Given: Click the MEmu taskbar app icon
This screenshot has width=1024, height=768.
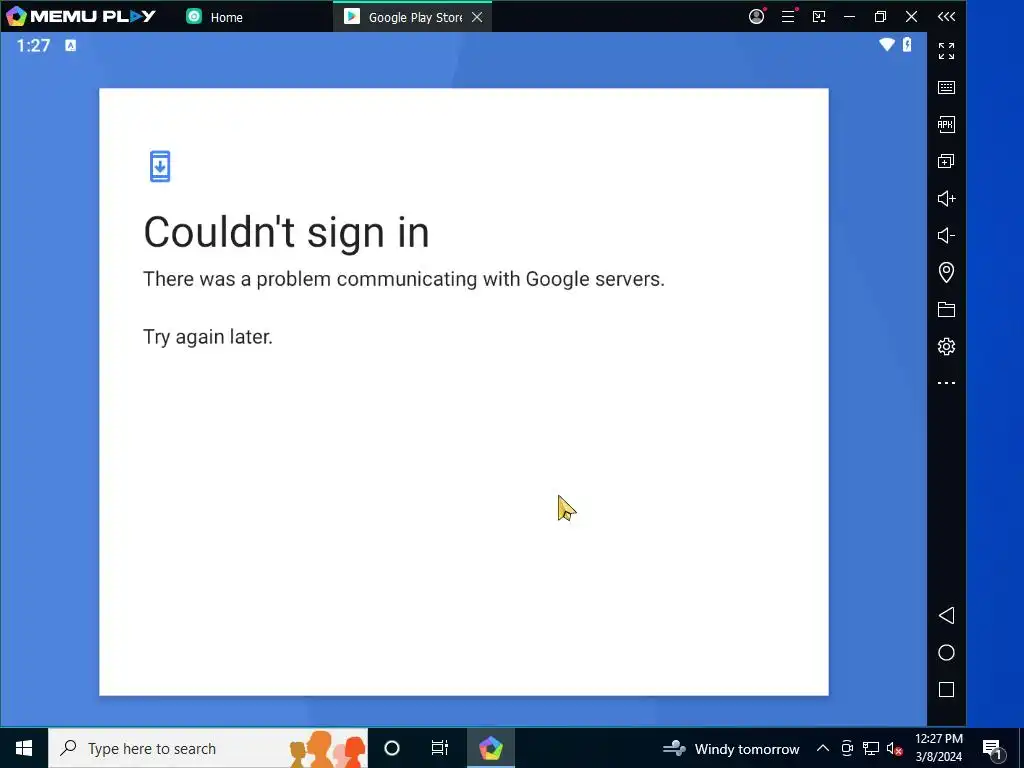Looking at the screenshot, I should pos(490,748).
